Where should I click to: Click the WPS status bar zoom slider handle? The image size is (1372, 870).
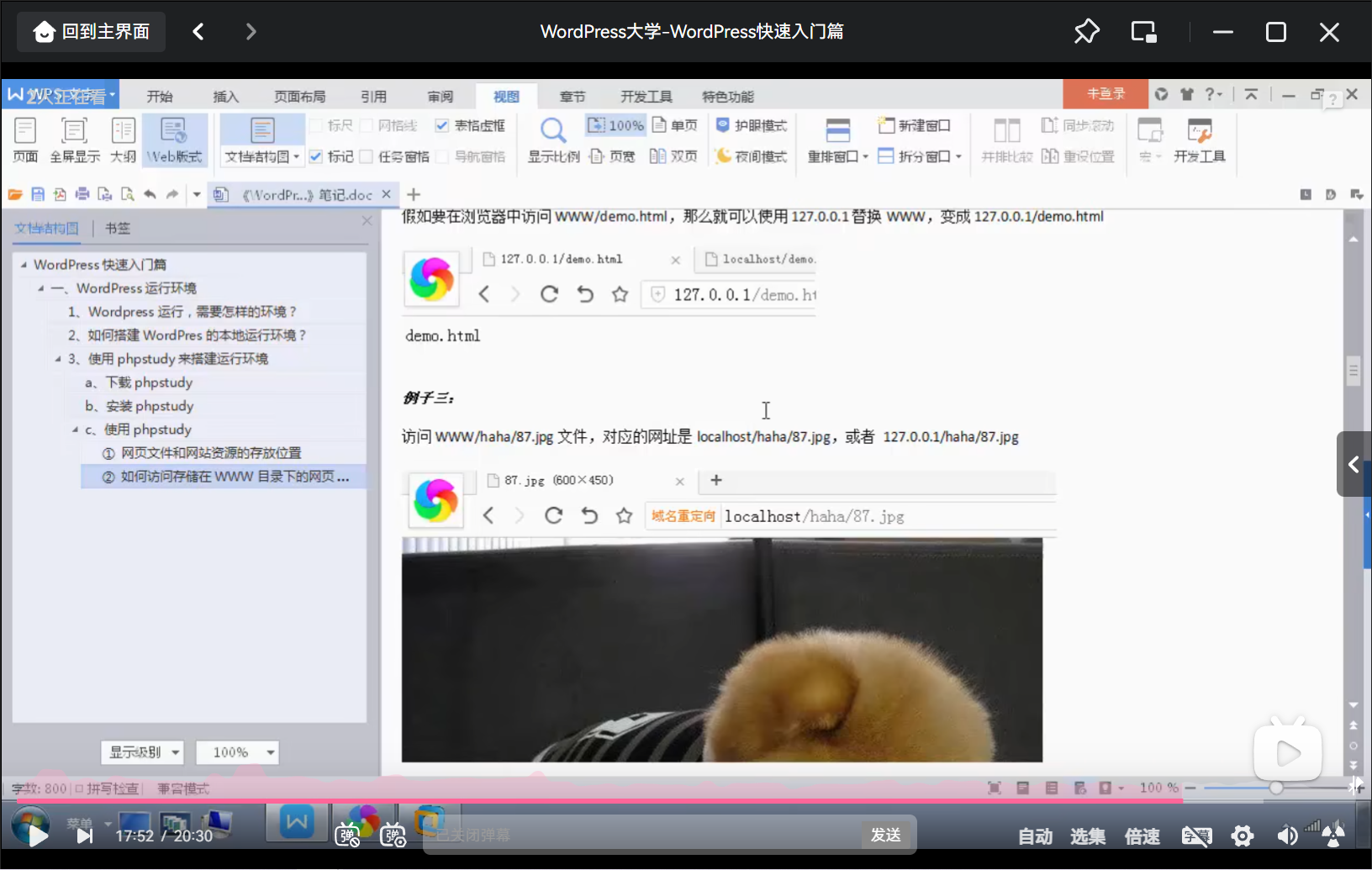[1276, 788]
